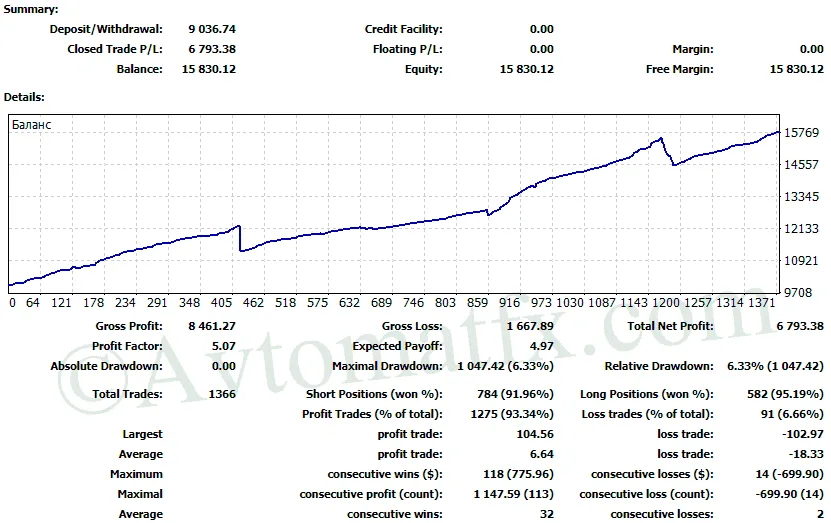Click the 916 trade-number axis label

(509, 303)
